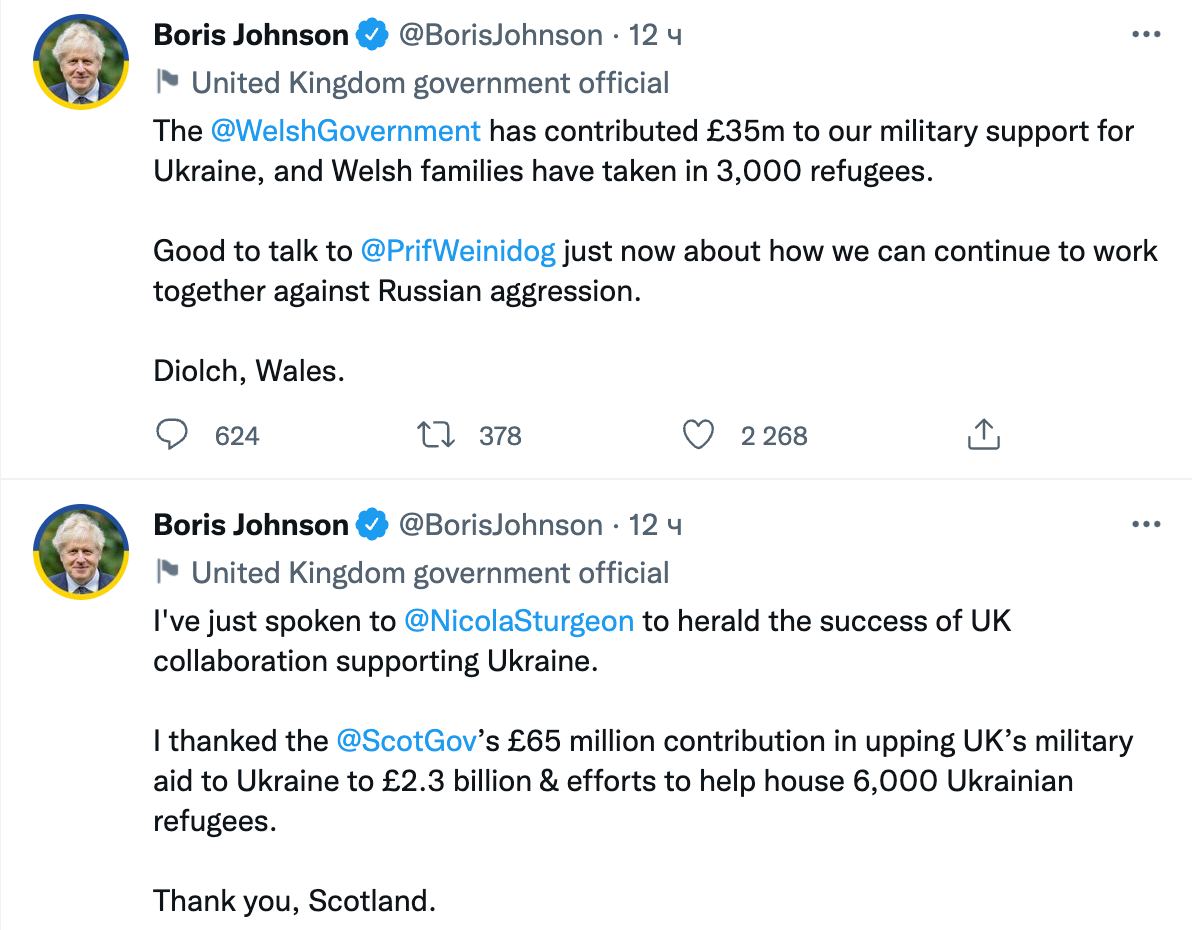
Task: Open the @WelshGovernment mention link
Action: (346, 131)
